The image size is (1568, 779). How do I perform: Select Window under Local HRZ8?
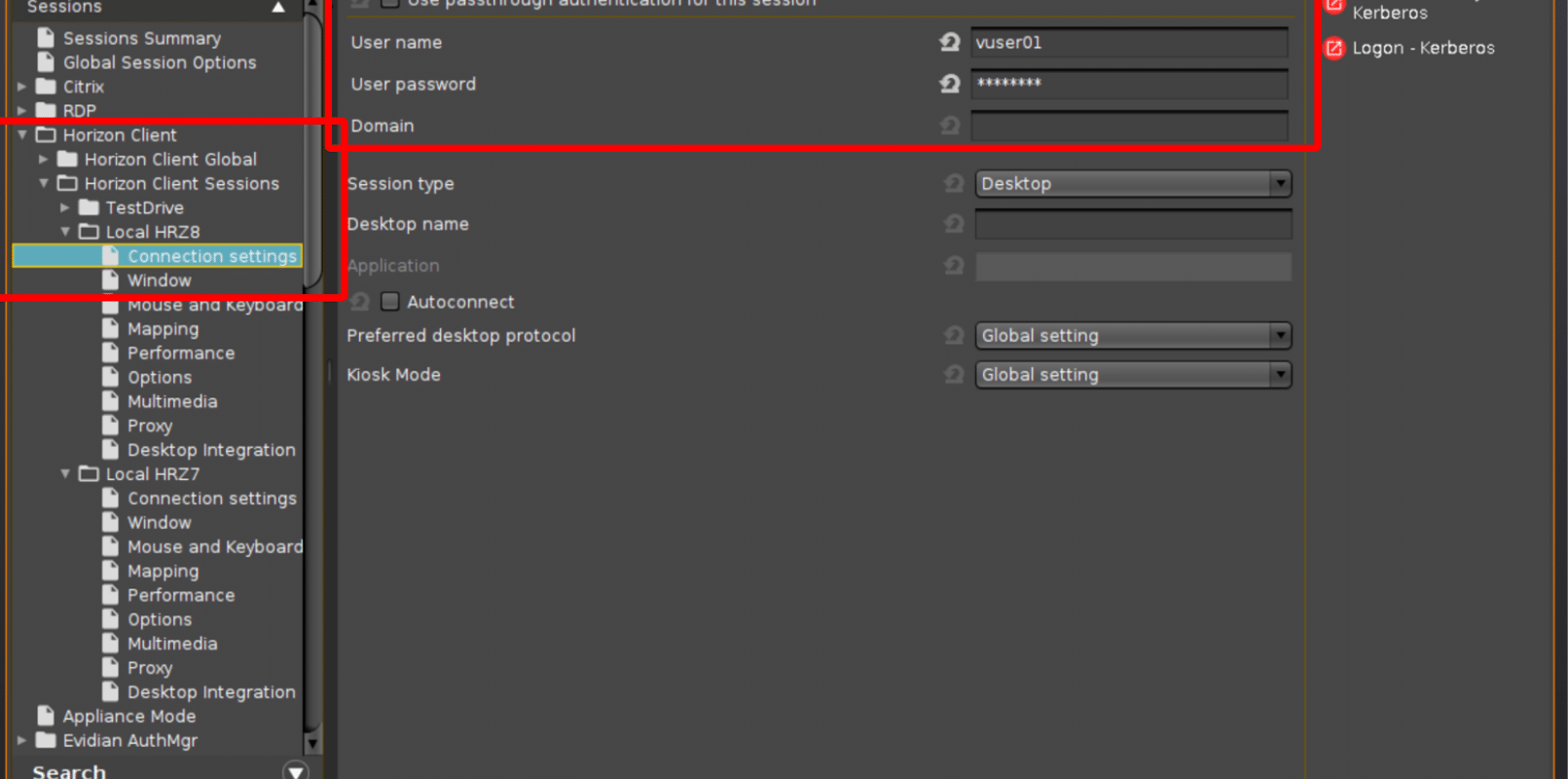pyautogui.click(x=160, y=280)
